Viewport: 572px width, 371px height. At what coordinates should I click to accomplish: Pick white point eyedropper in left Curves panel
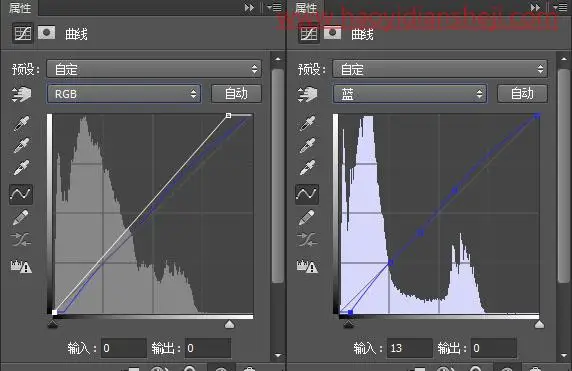tap(21, 167)
